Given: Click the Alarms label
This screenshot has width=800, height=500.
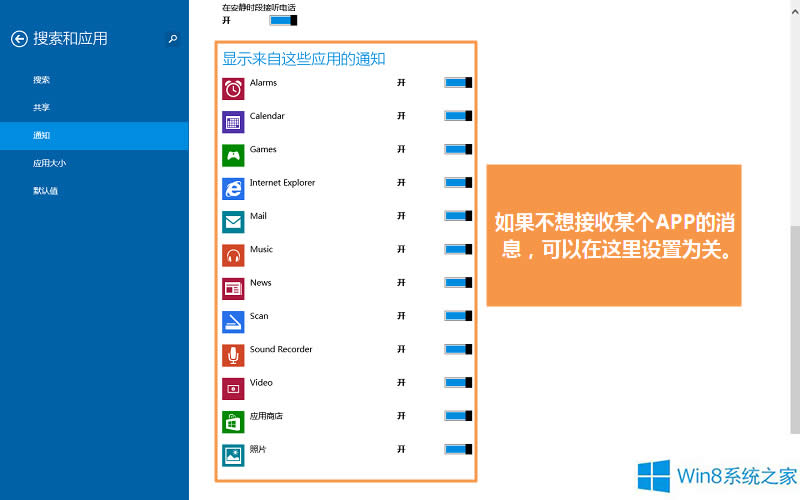Looking at the screenshot, I should [x=263, y=83].
